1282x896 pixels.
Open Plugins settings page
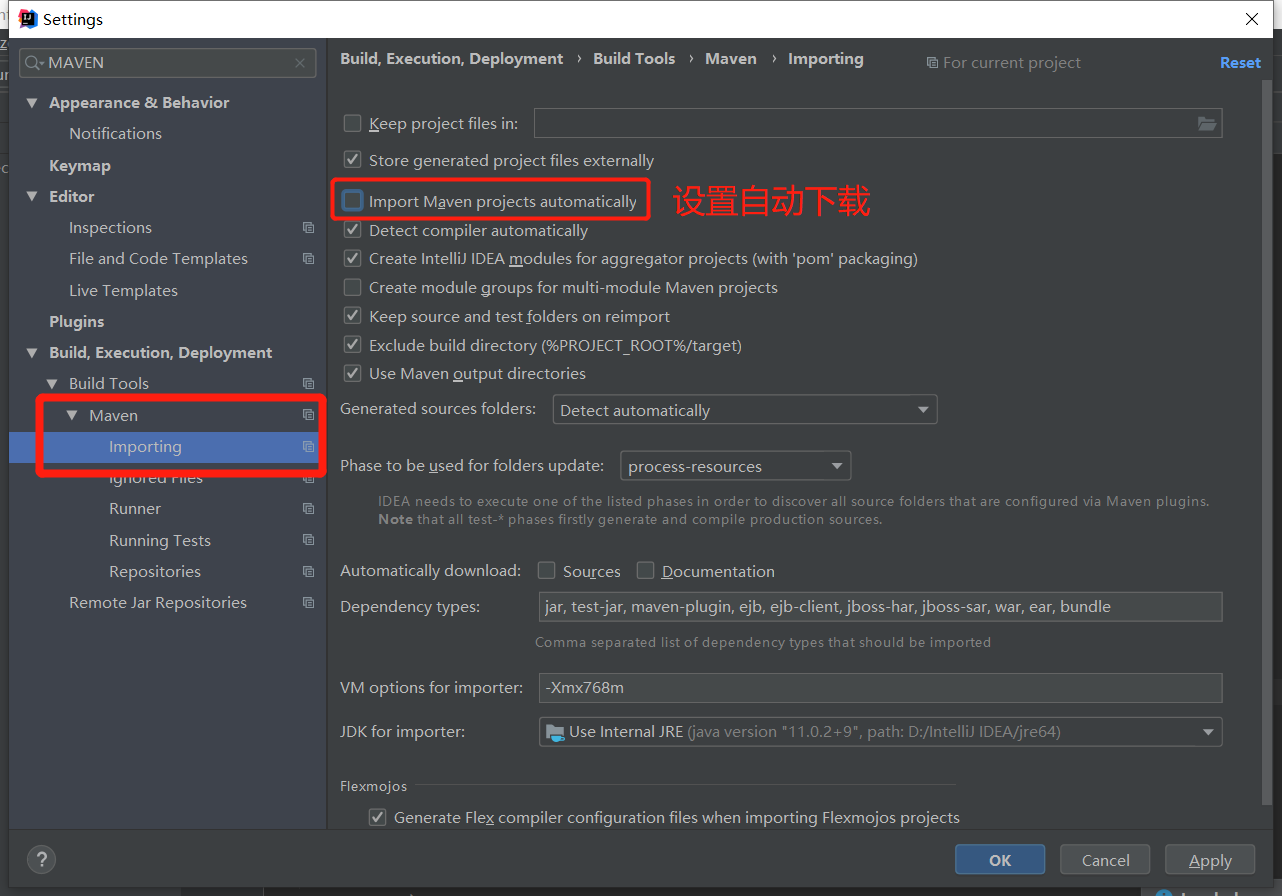tap(77, 322)
